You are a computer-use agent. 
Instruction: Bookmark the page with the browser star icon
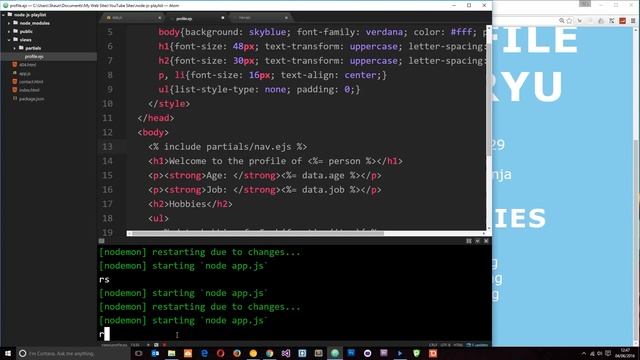click(569, 20)
